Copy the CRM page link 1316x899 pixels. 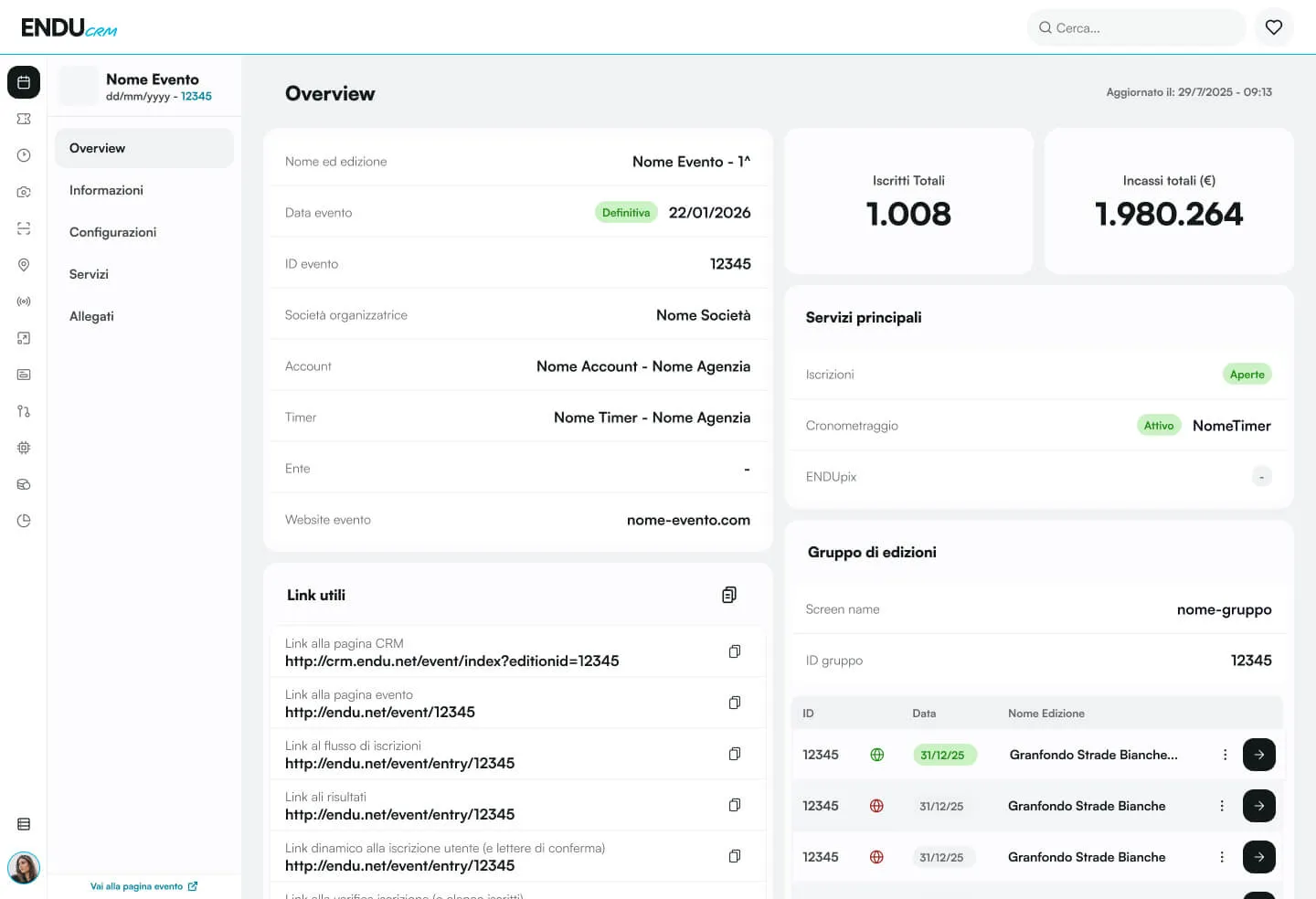(x=734, y=651)
